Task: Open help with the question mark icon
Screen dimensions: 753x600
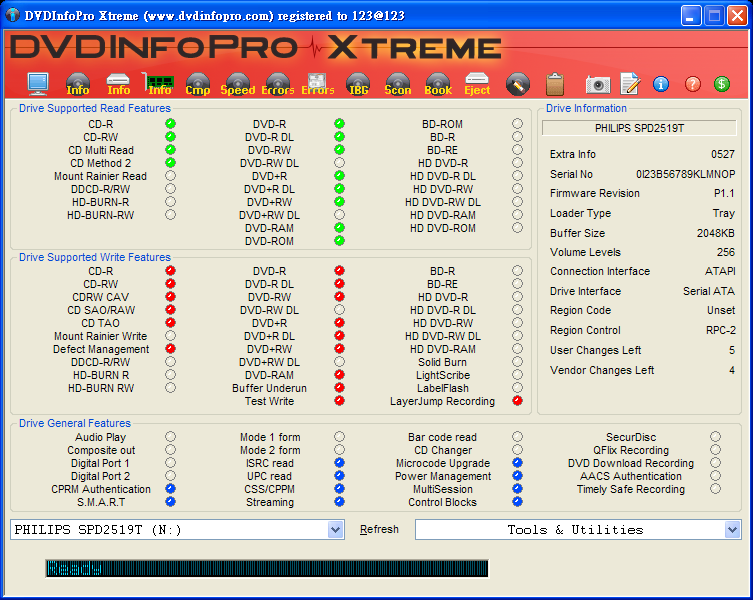Action: [x=692, y=84]
